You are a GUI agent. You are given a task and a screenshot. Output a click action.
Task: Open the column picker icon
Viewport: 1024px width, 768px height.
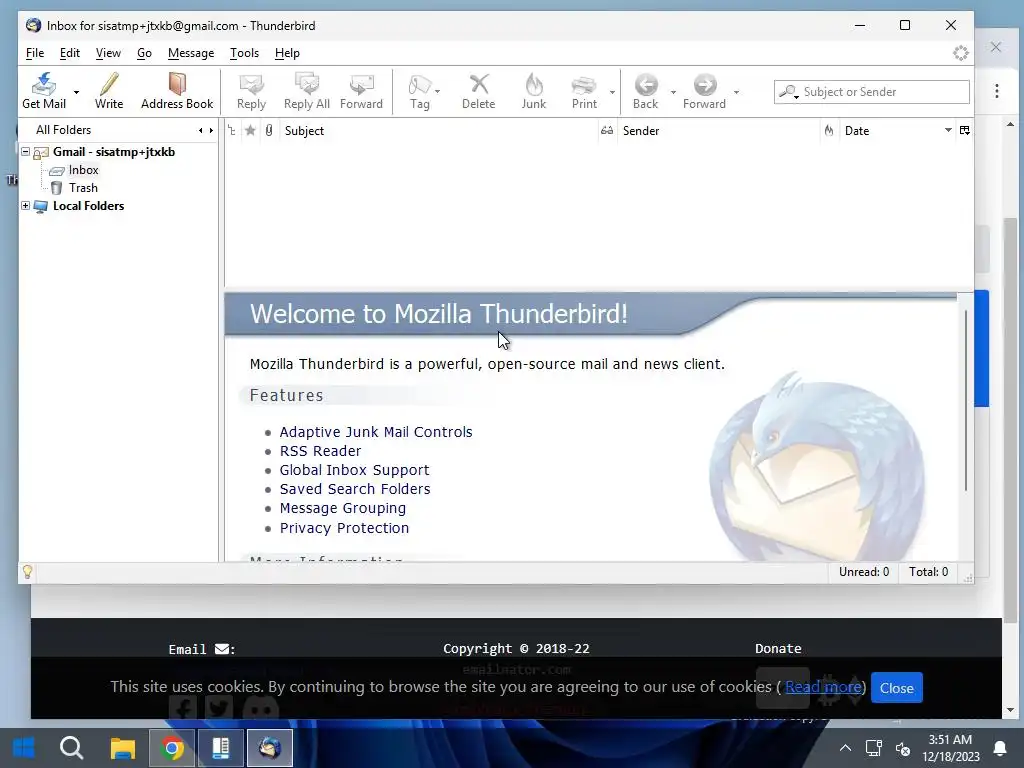click(965, 131)
